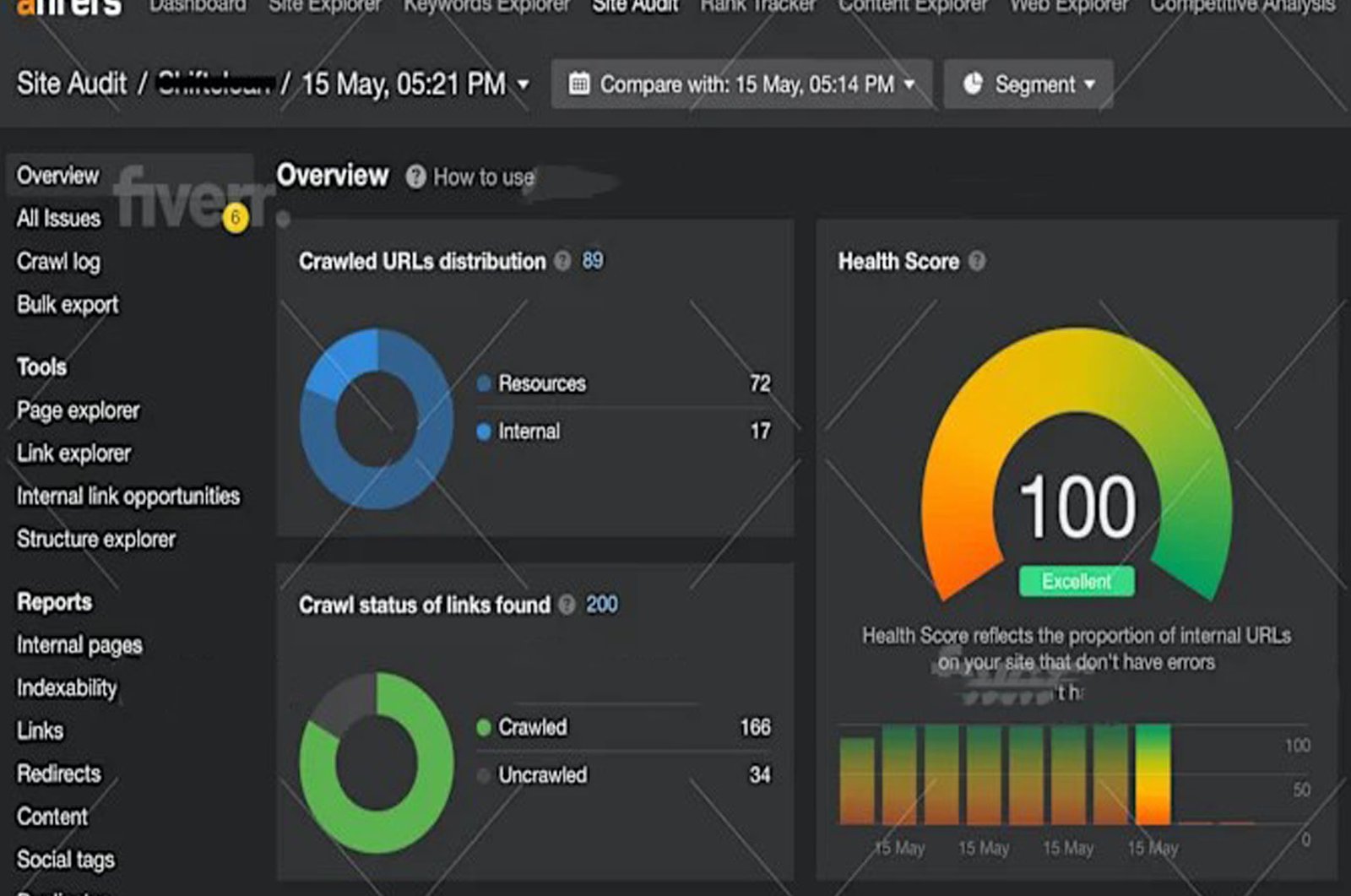Go to Page explorer tool
The height and width of the screenshot is (896, 1351).
[x=78, y=410]
